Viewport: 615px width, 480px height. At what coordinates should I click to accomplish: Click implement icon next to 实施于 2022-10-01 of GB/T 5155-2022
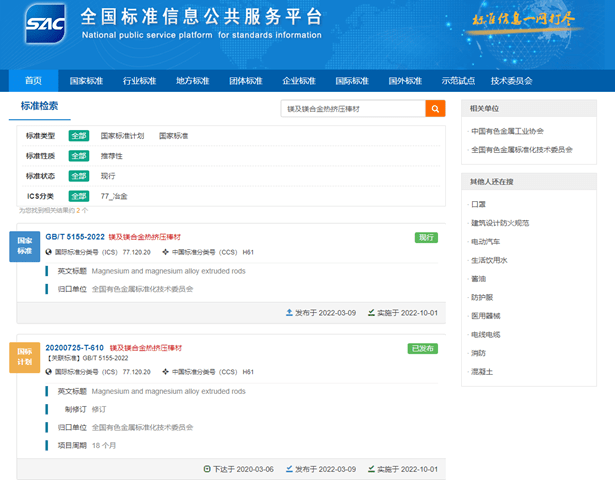click(x=371, y=313)
